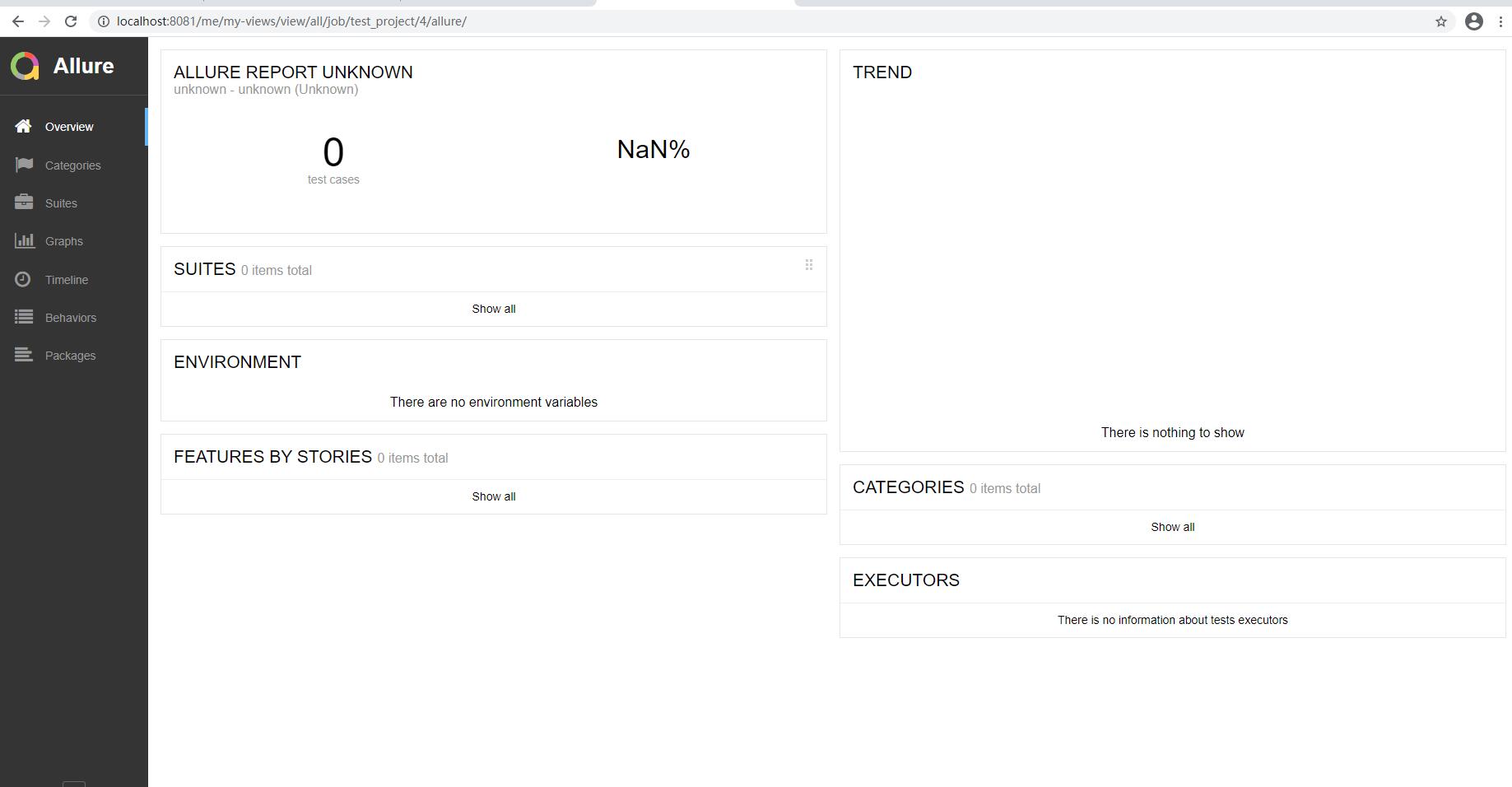
Task: Click the FEATURES BY STORIES heading
Action: (273, 457)
